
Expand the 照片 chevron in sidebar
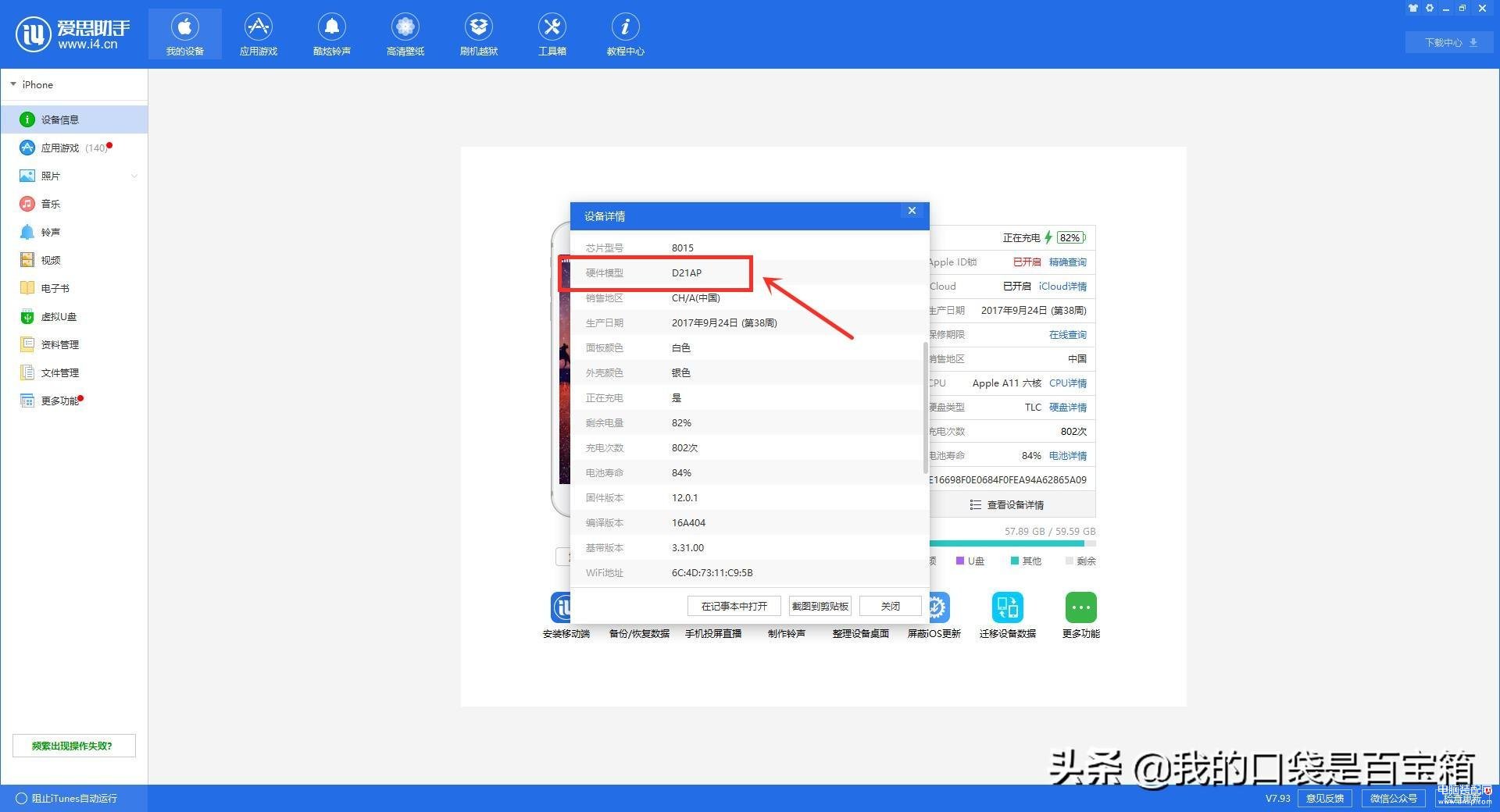coord(134,176)
